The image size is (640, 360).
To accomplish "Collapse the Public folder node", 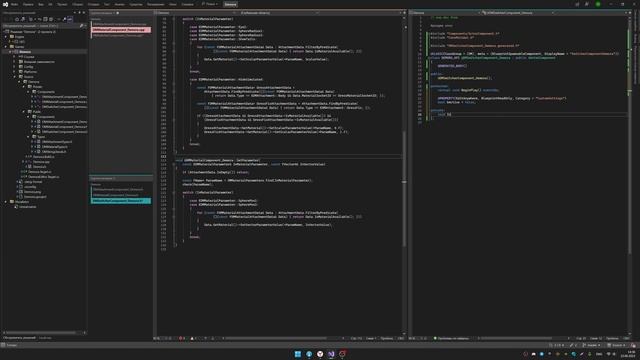I will 24,111.
